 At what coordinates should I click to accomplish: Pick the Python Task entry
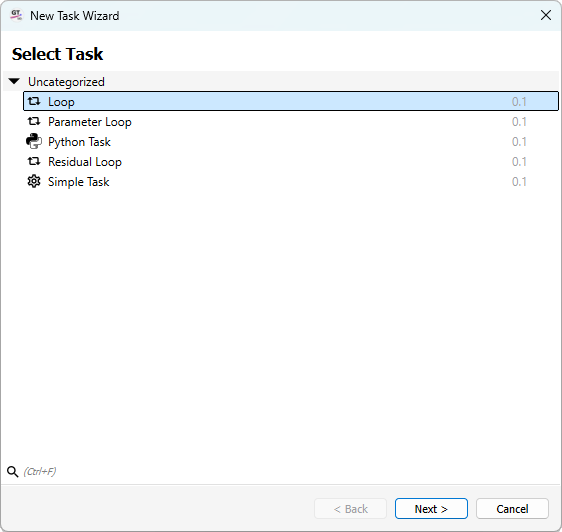291,142
